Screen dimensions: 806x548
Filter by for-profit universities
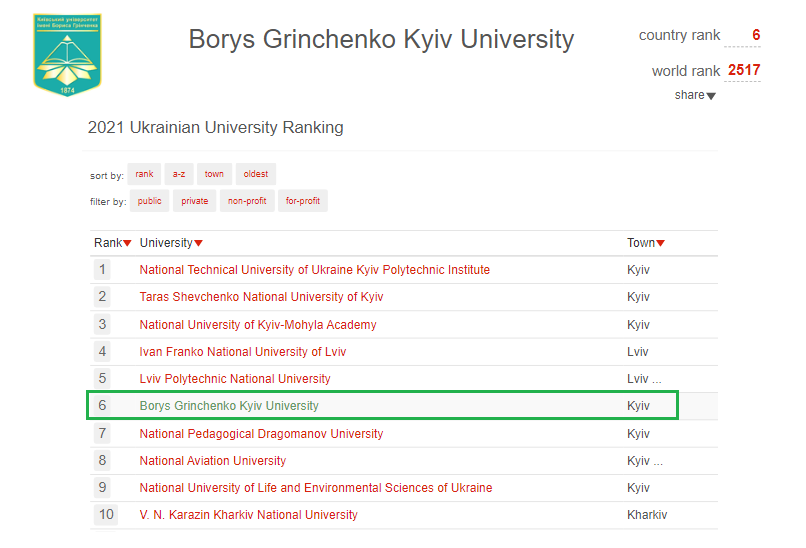coord(302,201)
